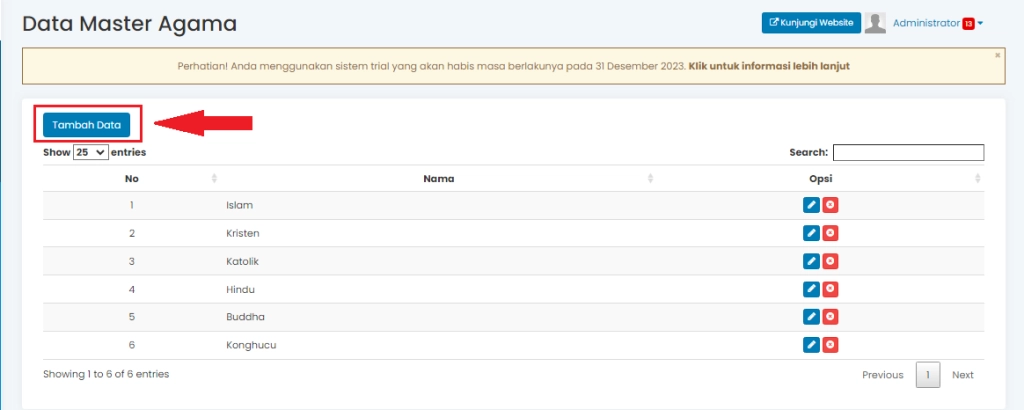Sort the table by No column
The width and height of the screenshot is (1024, 410).
point(132,179)
